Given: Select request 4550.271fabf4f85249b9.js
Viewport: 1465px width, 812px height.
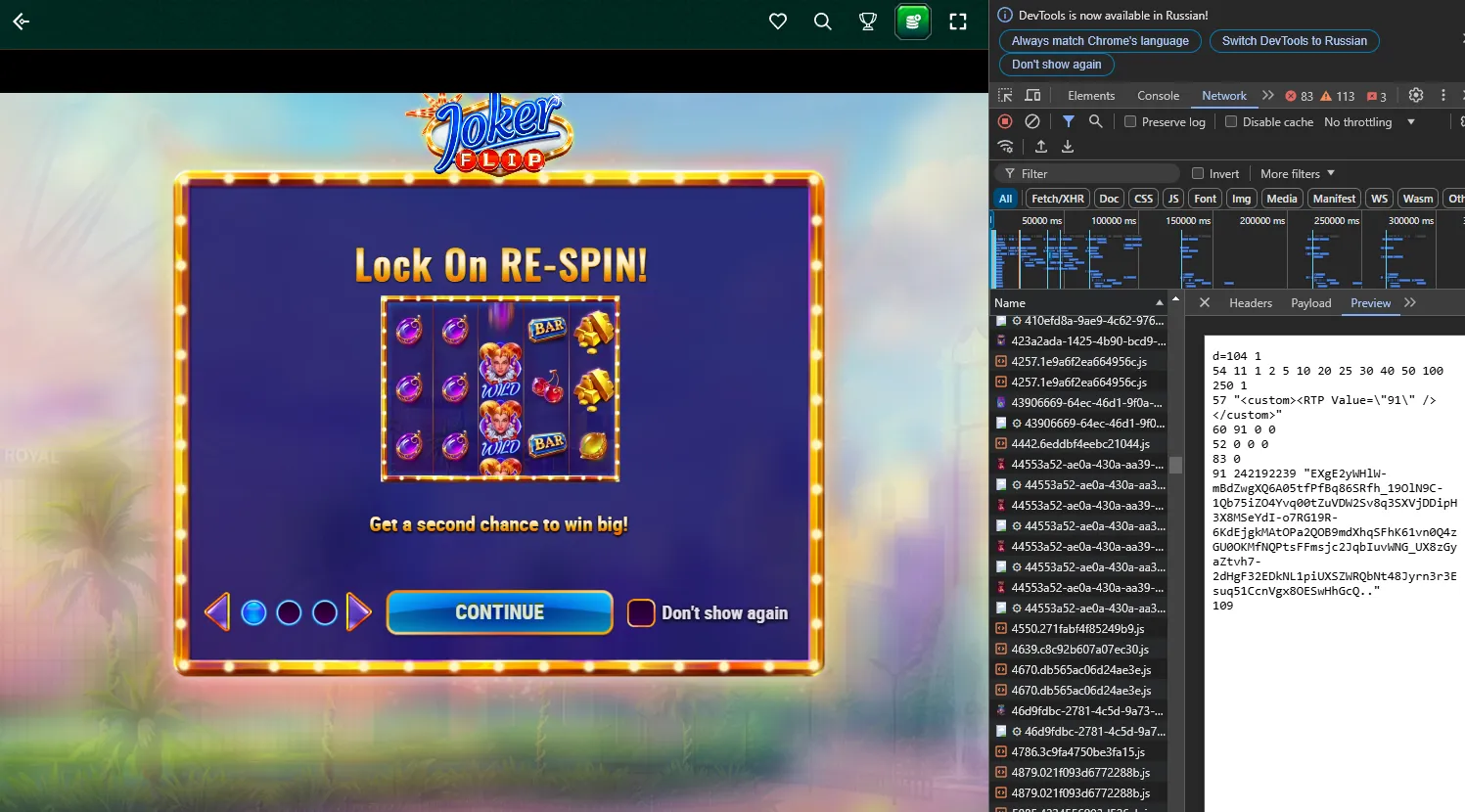Looking at the screenshot, I should click(1079, 628).
